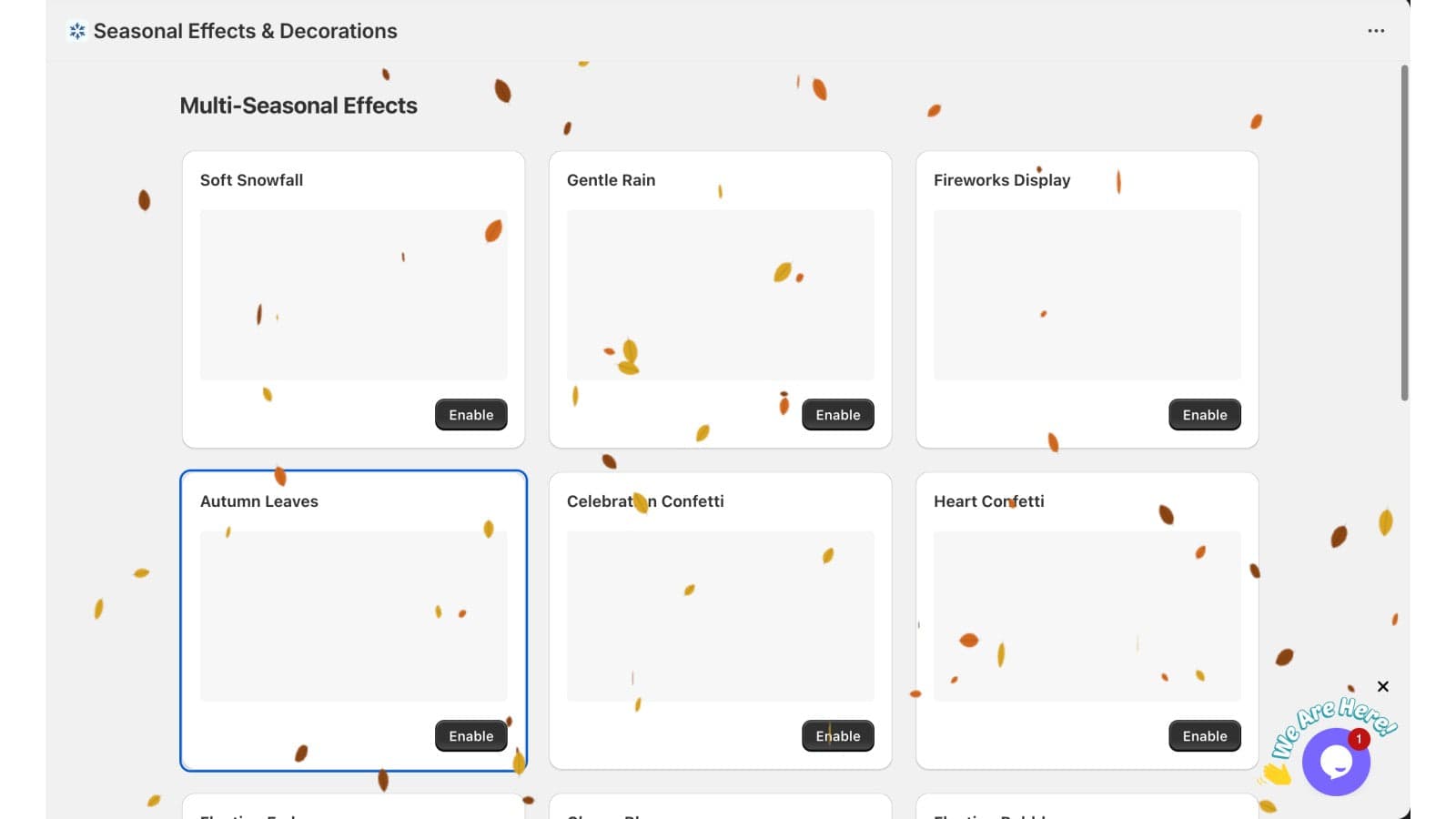Click the red notification badge on chat

[x=1359, y=739]
